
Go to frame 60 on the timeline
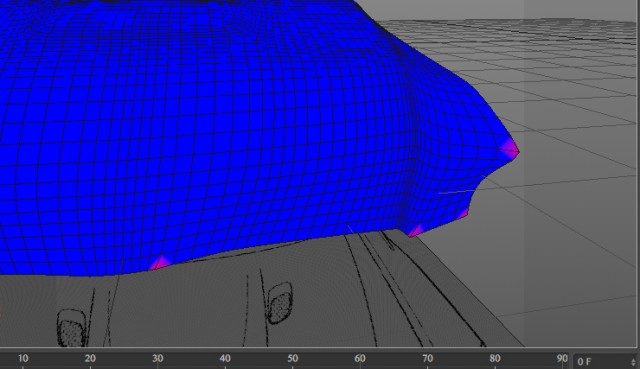360,359
